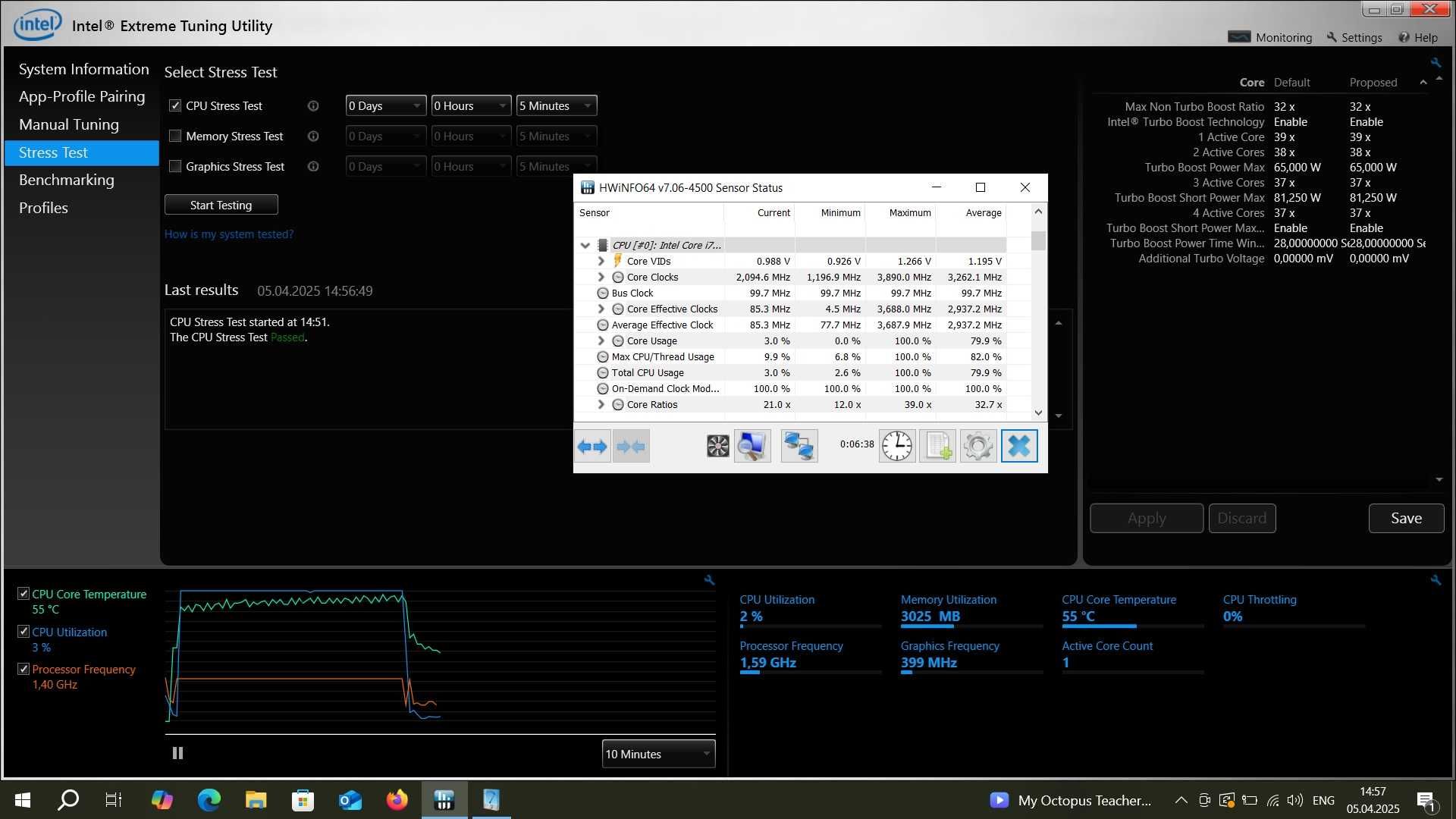
Task: Toggle the CPU Stress Test checkbox
Action: tap(175, 105)
